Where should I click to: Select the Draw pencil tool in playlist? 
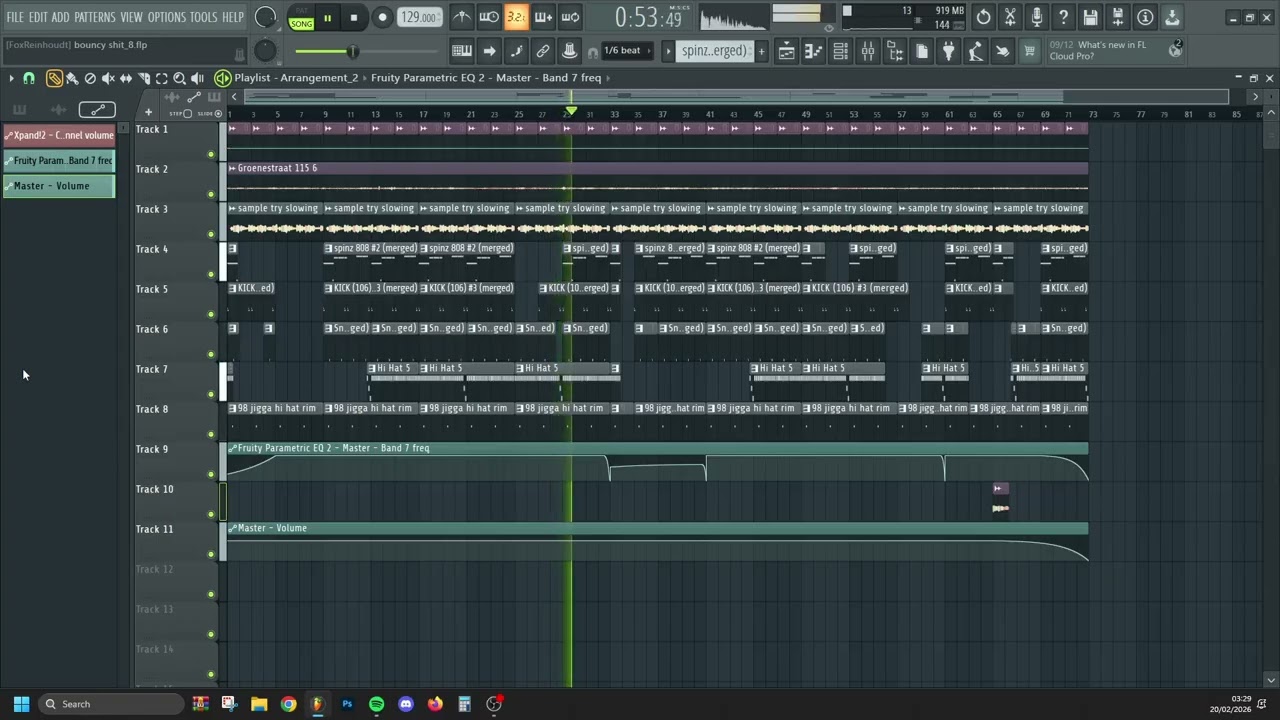54,78
